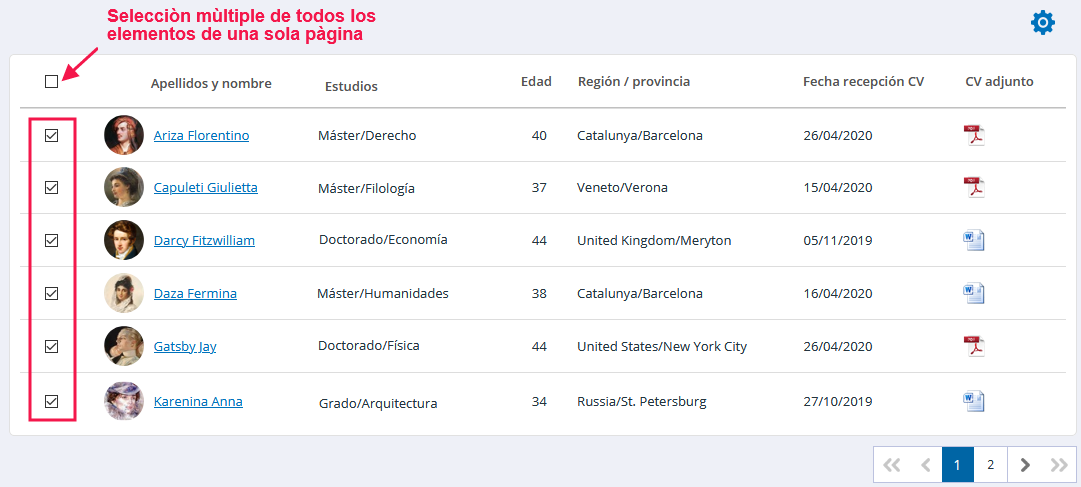Viewport: 1081px width, 487px height.
Task: Toggle the select-all checkbox in header
Action: tap(51, 81)
